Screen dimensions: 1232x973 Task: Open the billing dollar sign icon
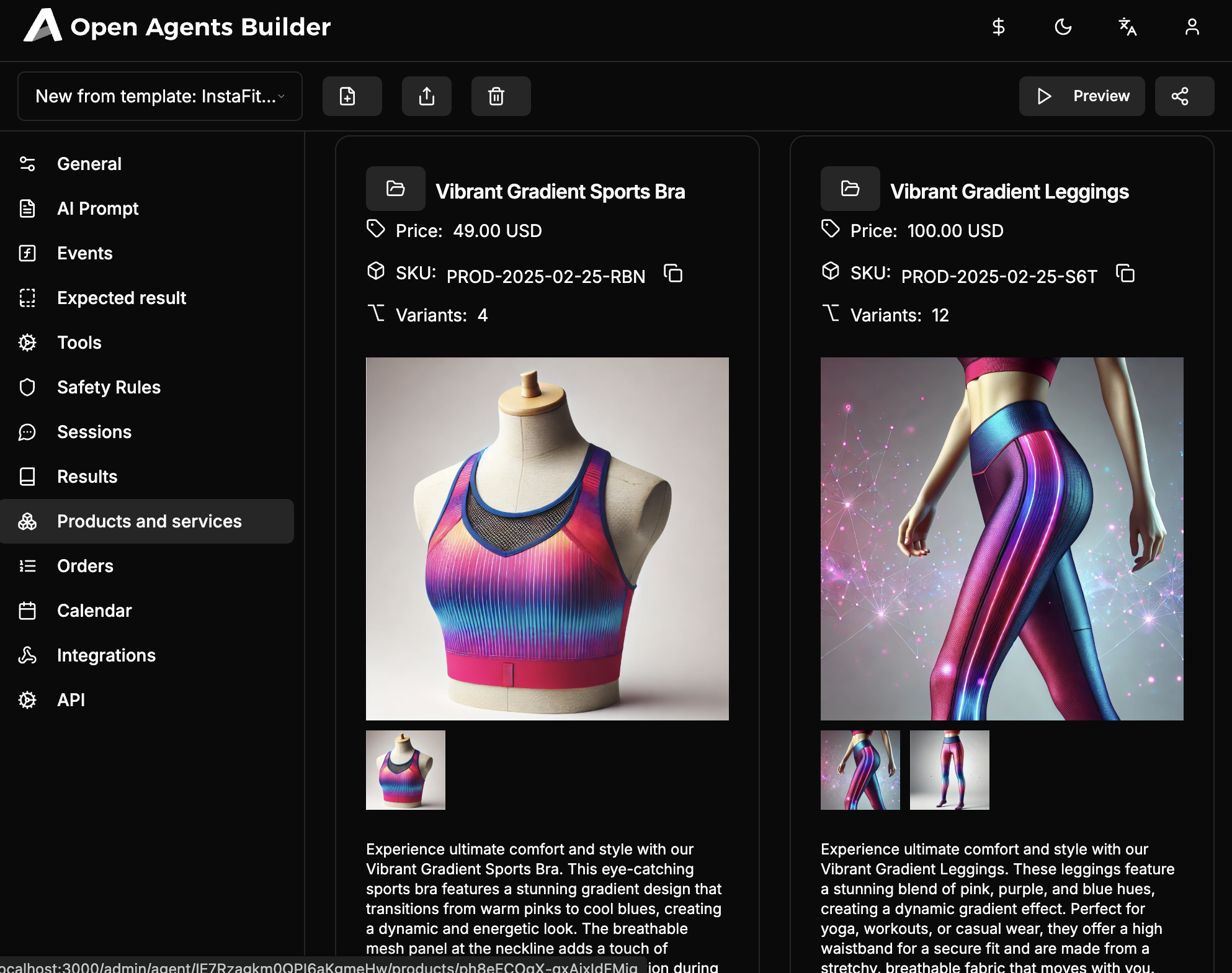coord(998,27)
